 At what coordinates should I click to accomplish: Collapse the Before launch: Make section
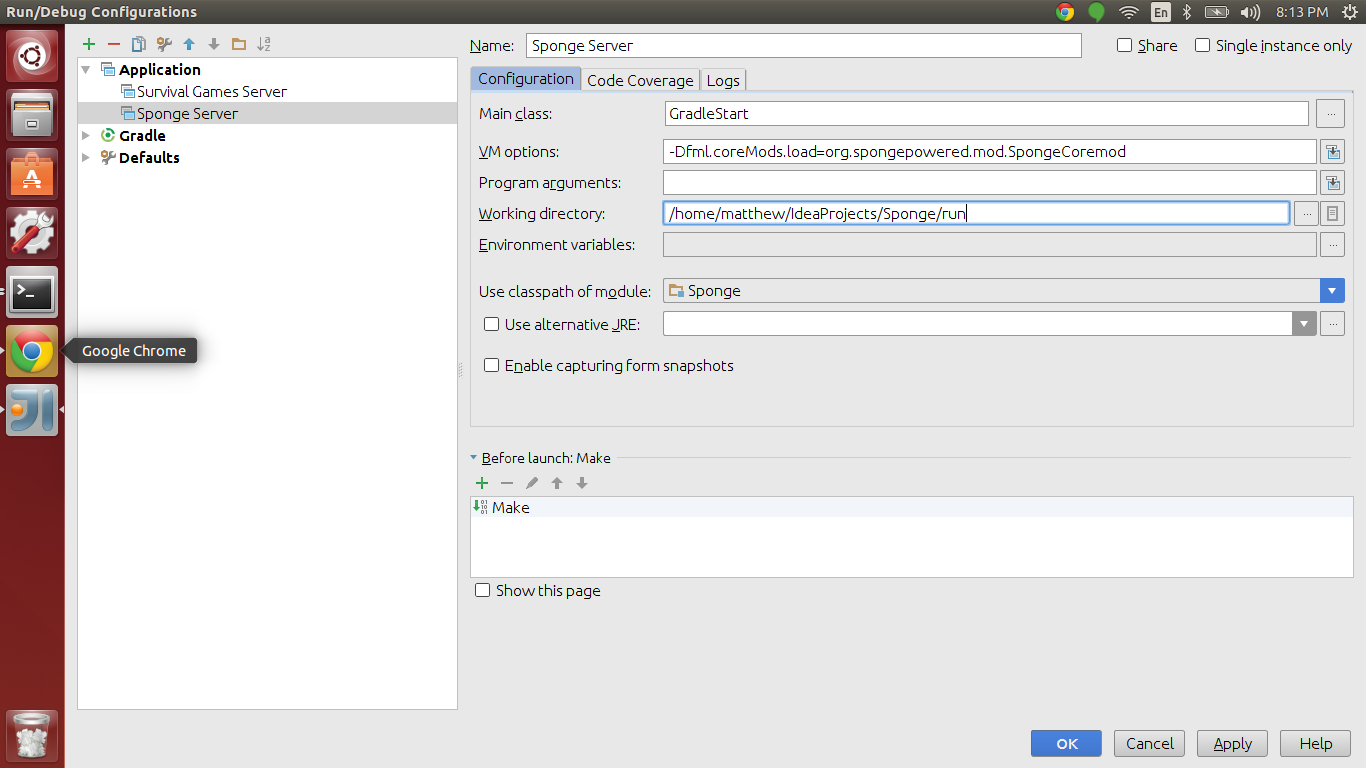(x=474, y=458)
